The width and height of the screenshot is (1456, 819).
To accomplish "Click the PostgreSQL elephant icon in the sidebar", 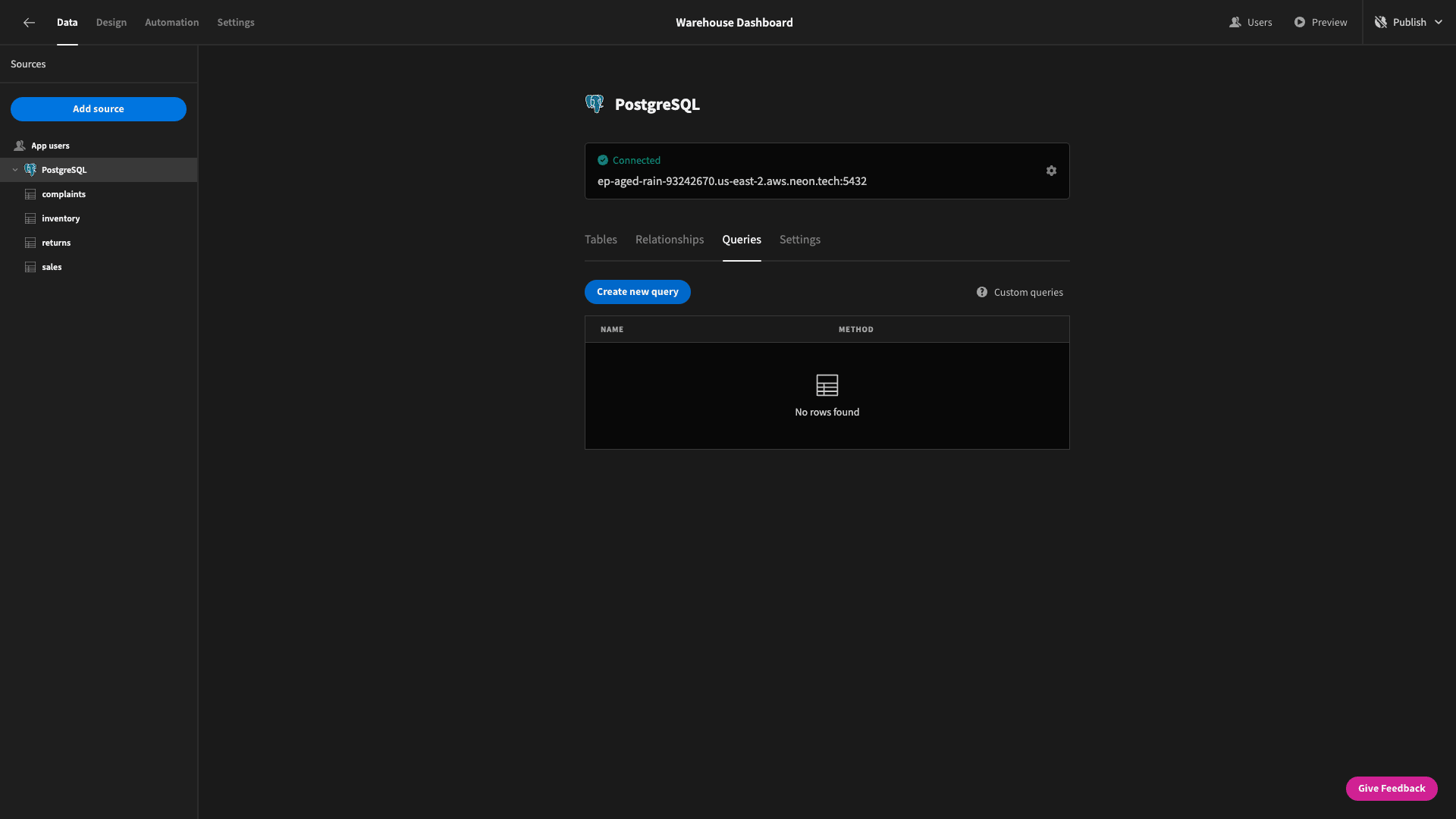I will (x=30, y=170).
